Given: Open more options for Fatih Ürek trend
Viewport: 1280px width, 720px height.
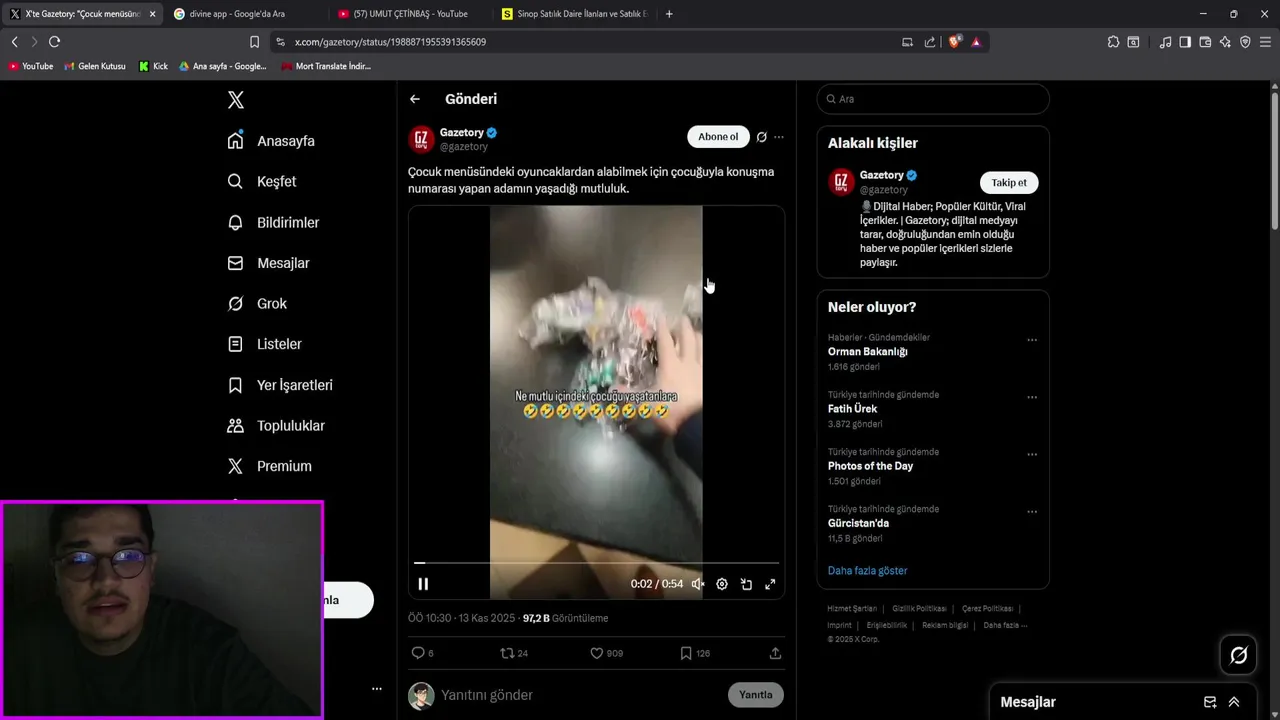Looking at the screenshot, I should click(1032, 397).
